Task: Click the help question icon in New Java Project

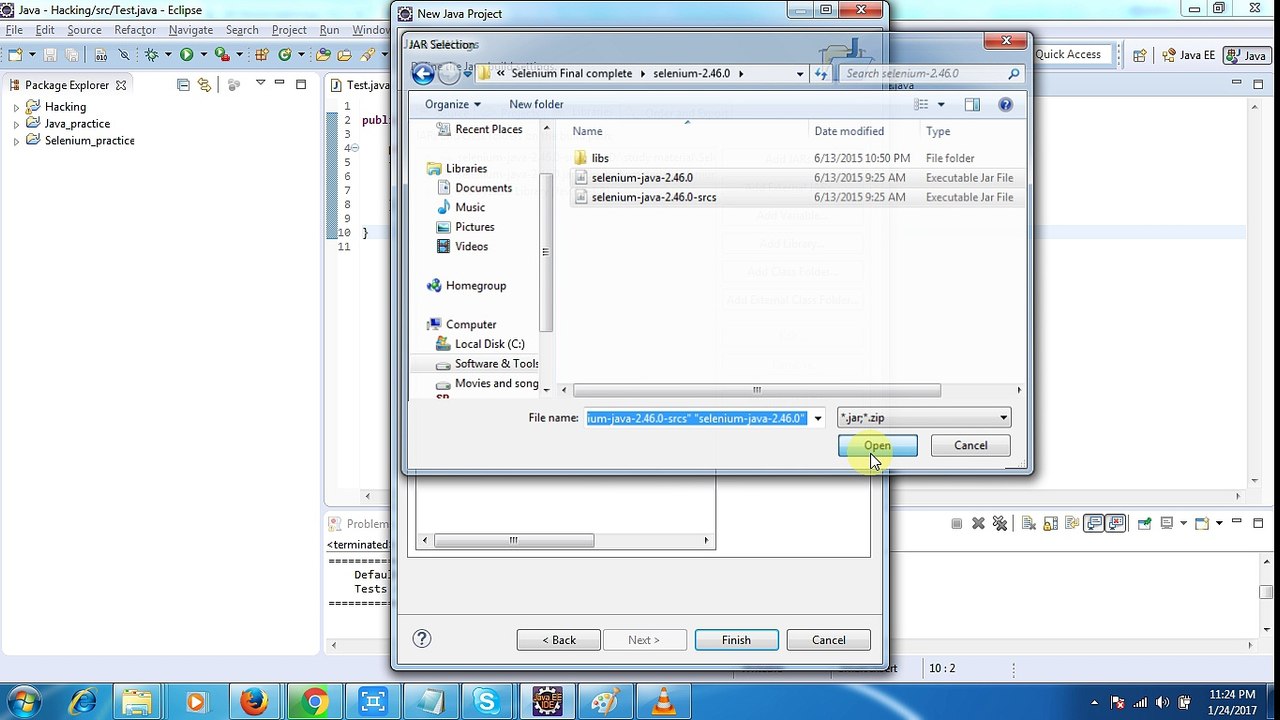Action: pyautogui.click(x=422, y=638)
